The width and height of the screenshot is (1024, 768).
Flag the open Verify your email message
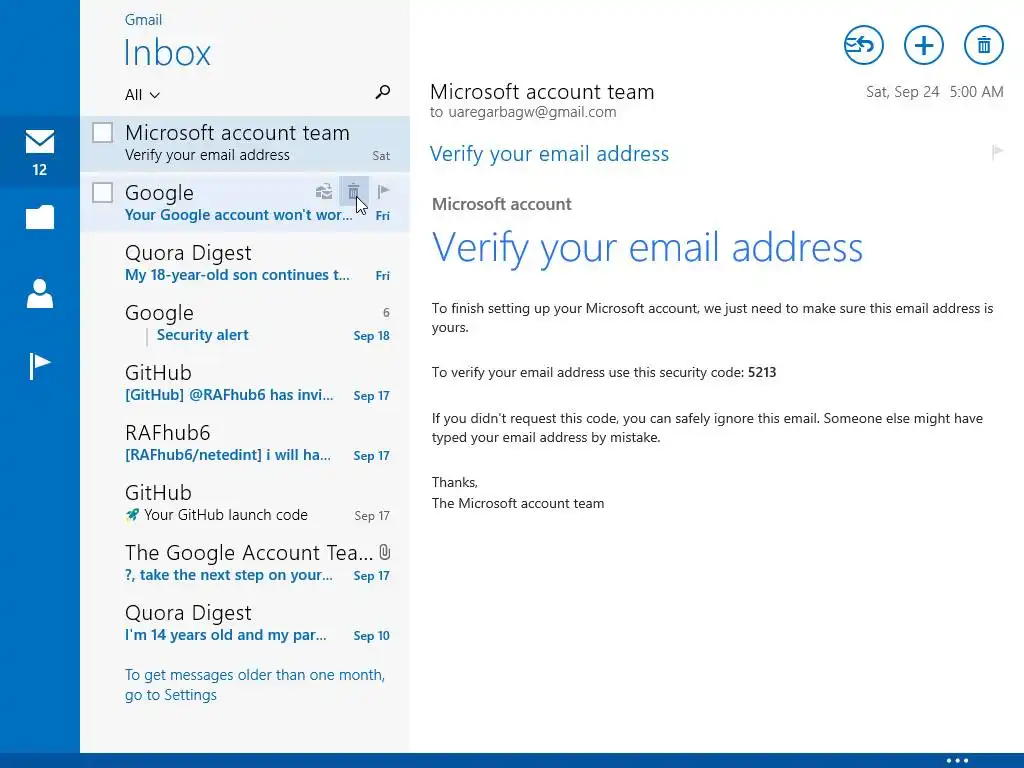coord(997,152)
